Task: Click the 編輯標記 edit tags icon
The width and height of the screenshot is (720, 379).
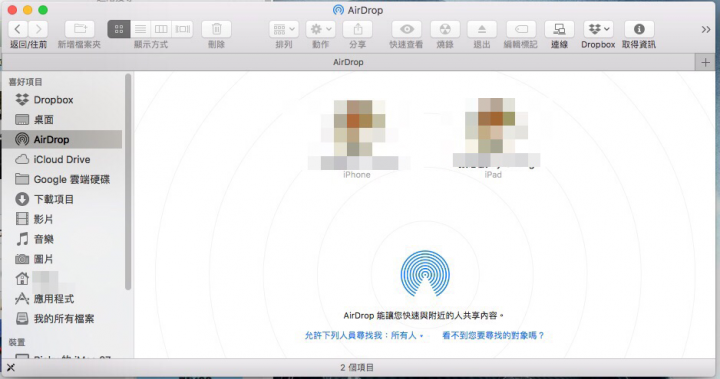Action: point(521,29)
